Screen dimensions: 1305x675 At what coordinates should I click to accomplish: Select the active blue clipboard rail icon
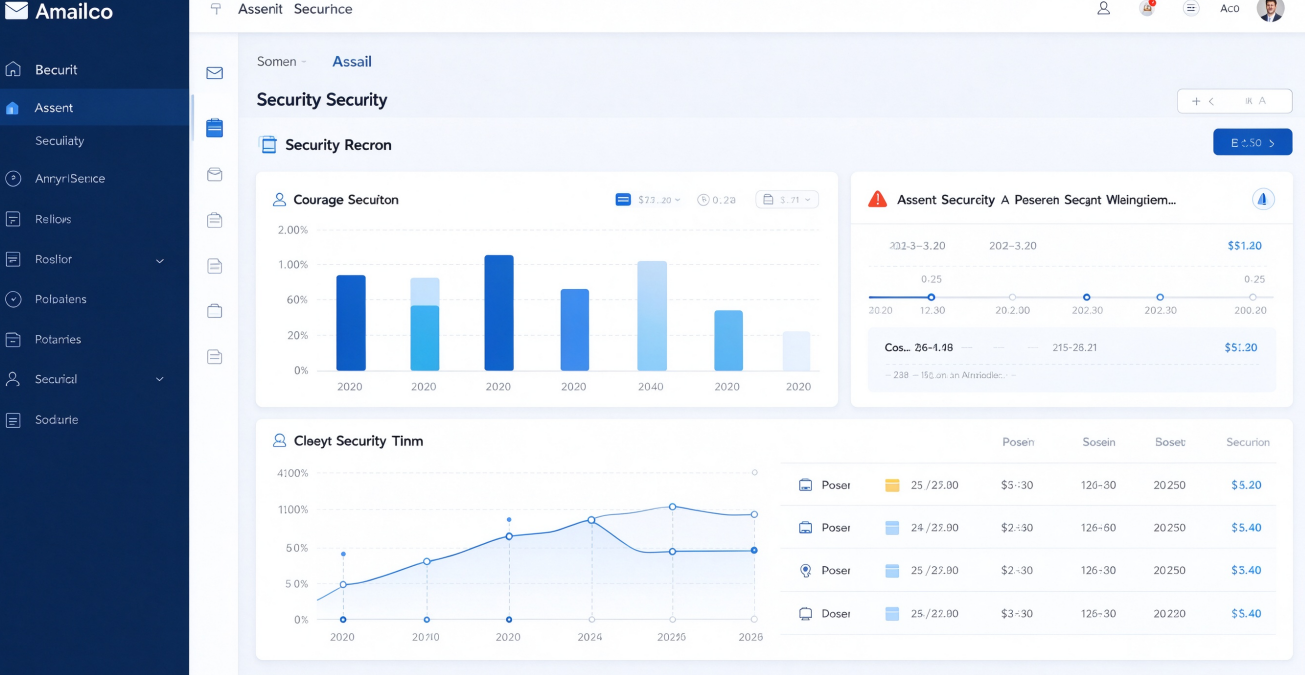(x=214, y=128)
